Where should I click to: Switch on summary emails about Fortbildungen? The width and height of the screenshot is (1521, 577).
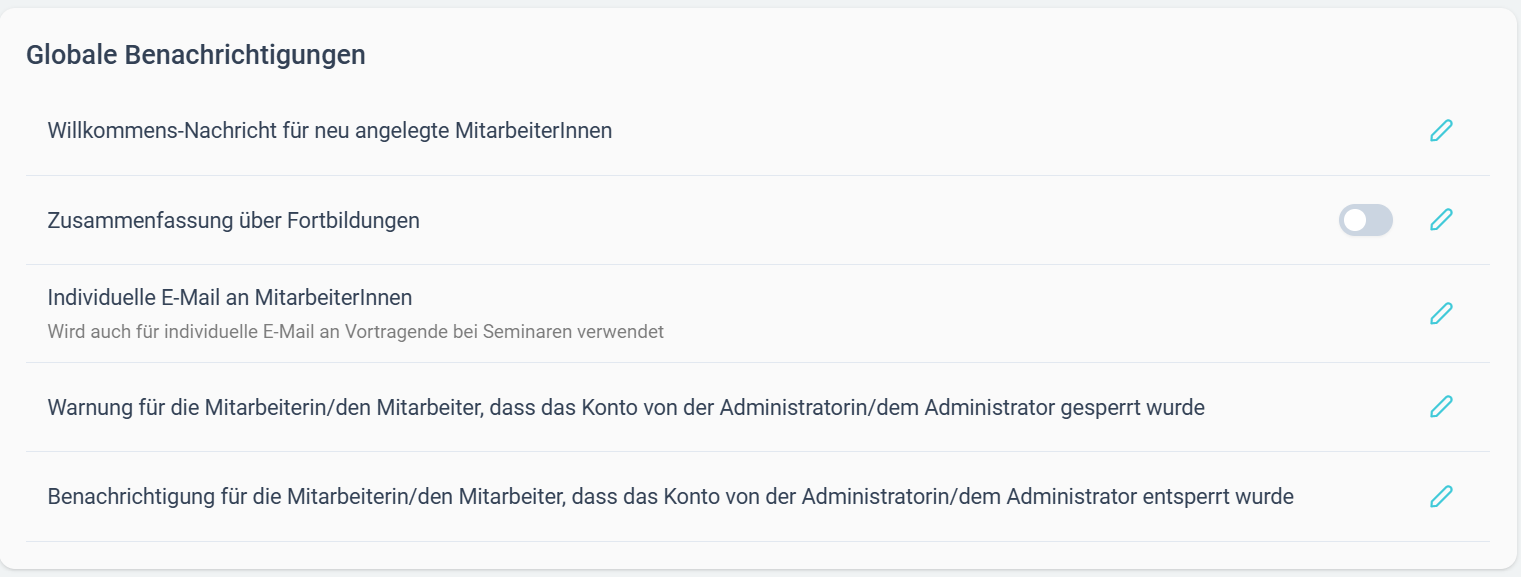pyautogui.click(x=1366, y=220)
